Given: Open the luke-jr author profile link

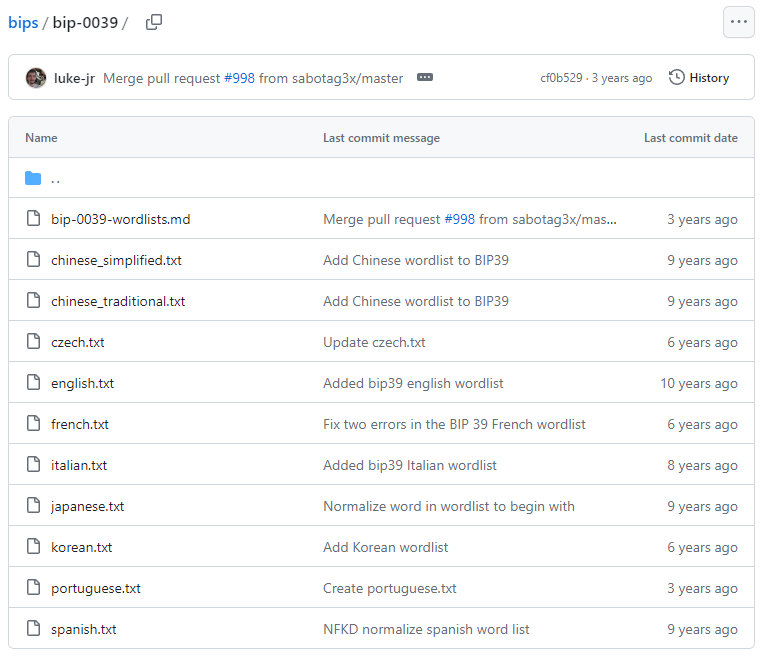Looking at the screenshot, I should [x=75, y=78].
